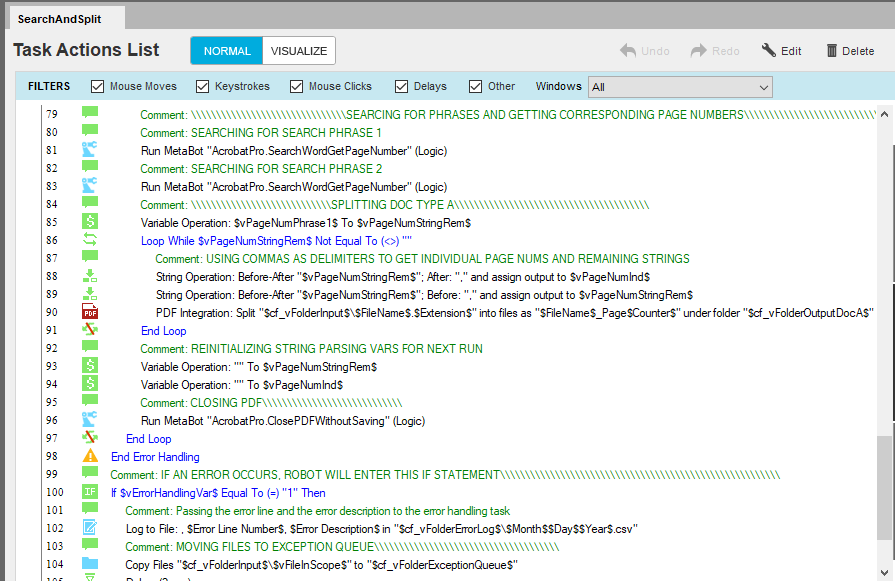This screenshot has height=581, width=895.
Task: Uncheck the Mouse Moves filter checkbox
Action: coord(98,87)
